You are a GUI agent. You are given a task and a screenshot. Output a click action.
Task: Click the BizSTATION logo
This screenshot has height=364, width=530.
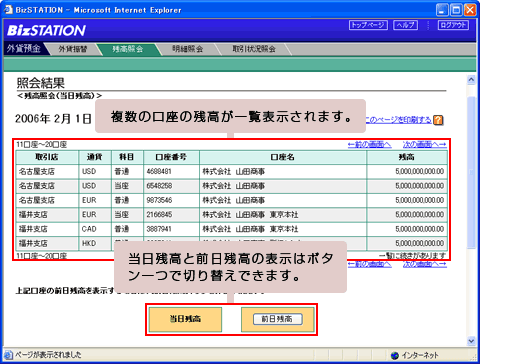(x=46, y=30)
